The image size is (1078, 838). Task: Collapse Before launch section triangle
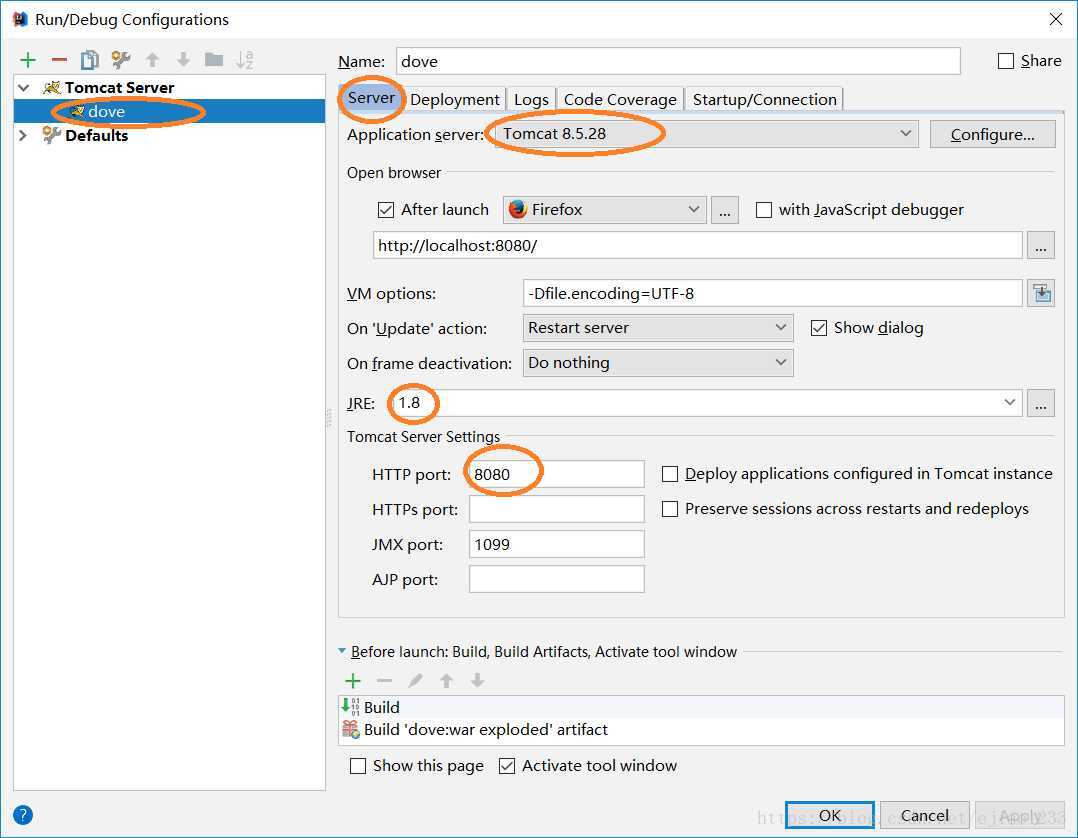[342, 650]
